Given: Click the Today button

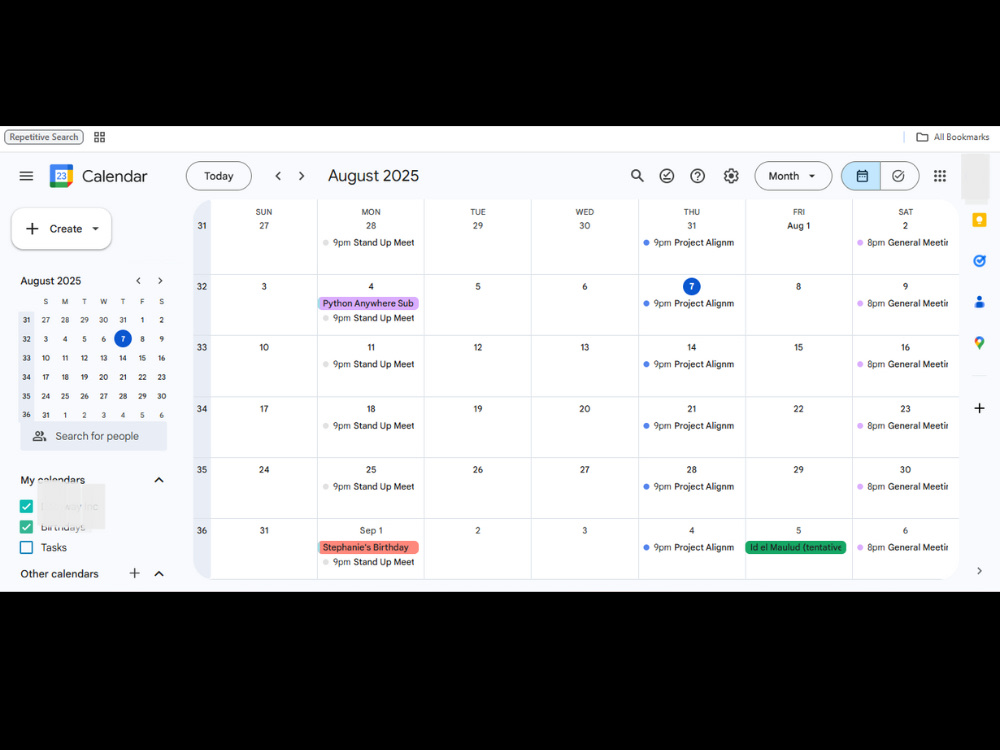Looking at the screenshot, I should 219,176.
